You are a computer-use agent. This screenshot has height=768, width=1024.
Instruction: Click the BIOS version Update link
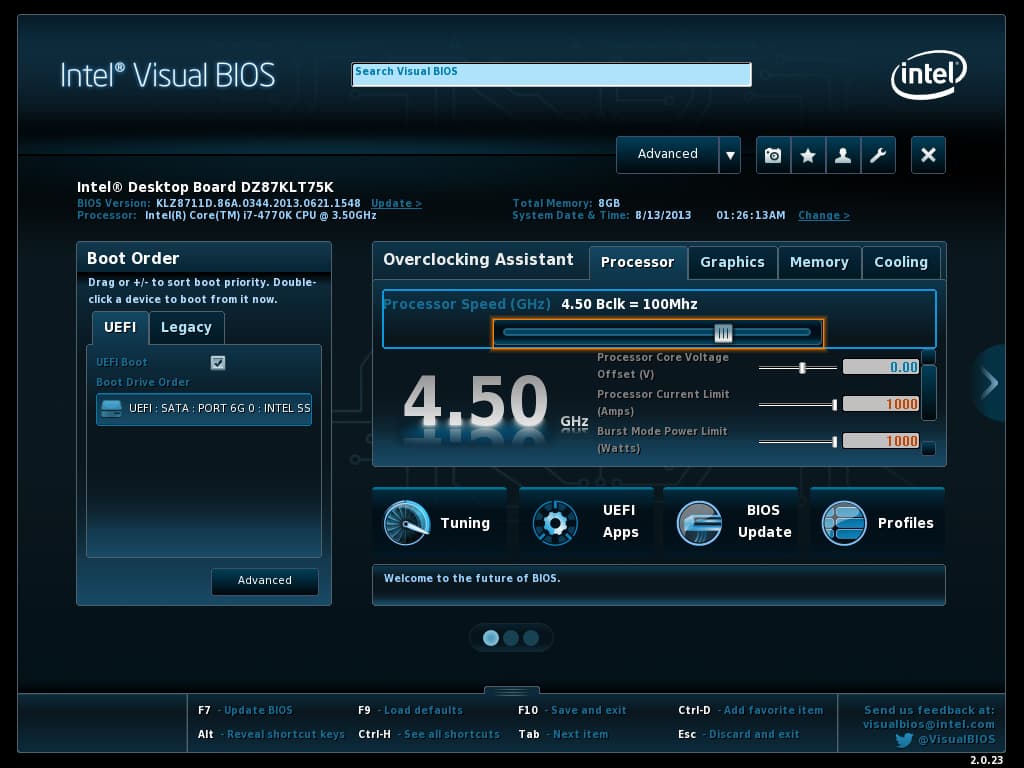tap(396, 203)
